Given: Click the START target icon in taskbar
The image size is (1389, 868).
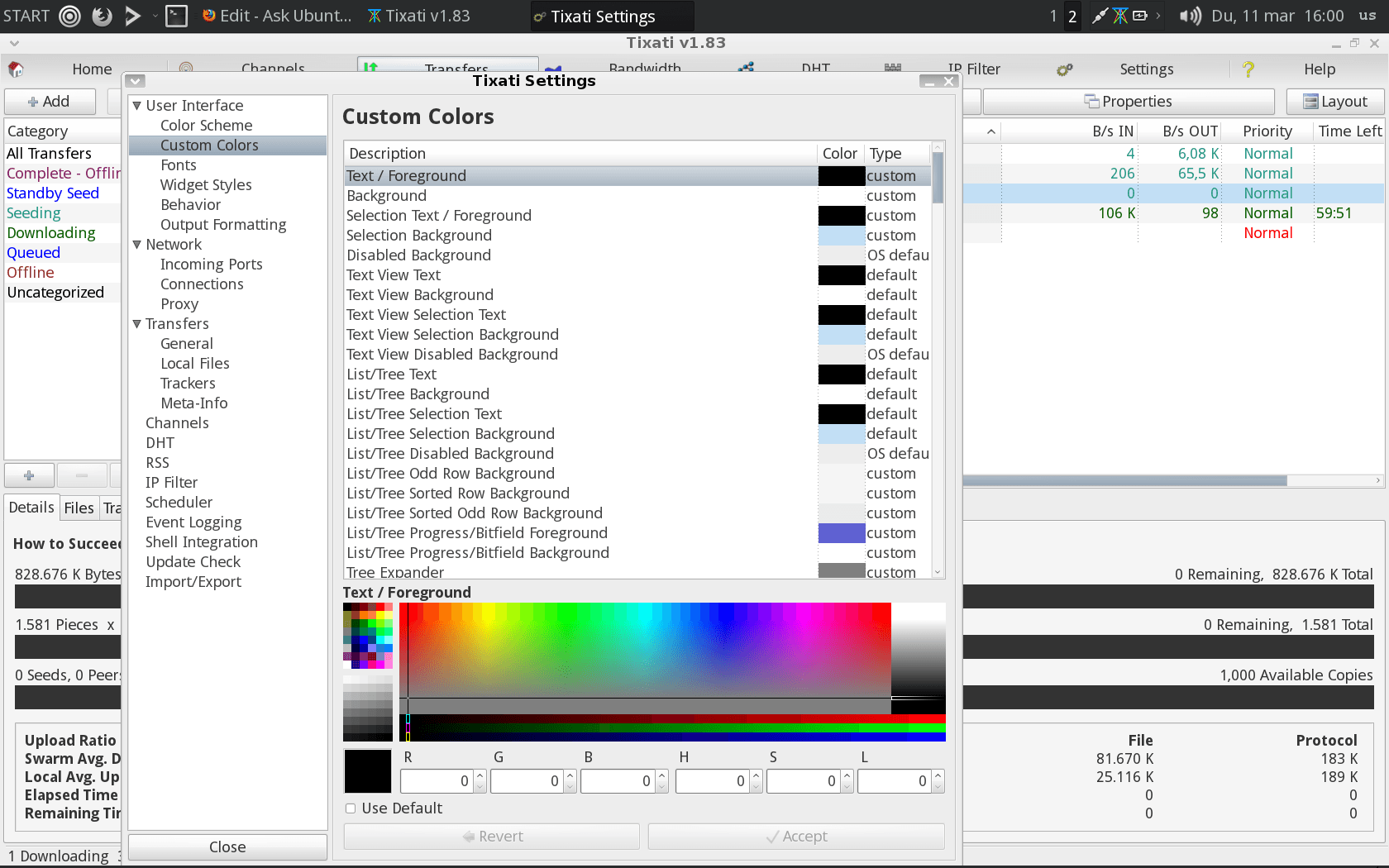Looking at the screenshot, I should pos(70,16).
